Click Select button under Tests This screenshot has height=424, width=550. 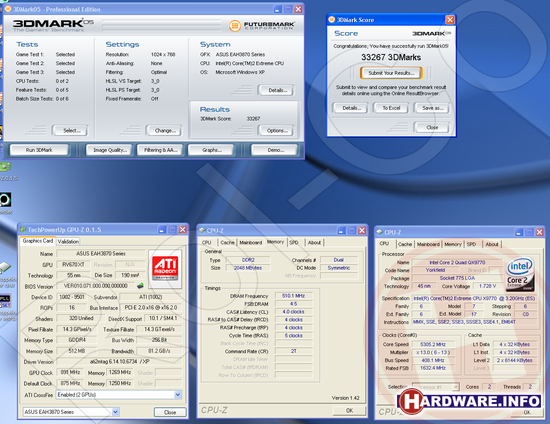[x=70, y=130]
